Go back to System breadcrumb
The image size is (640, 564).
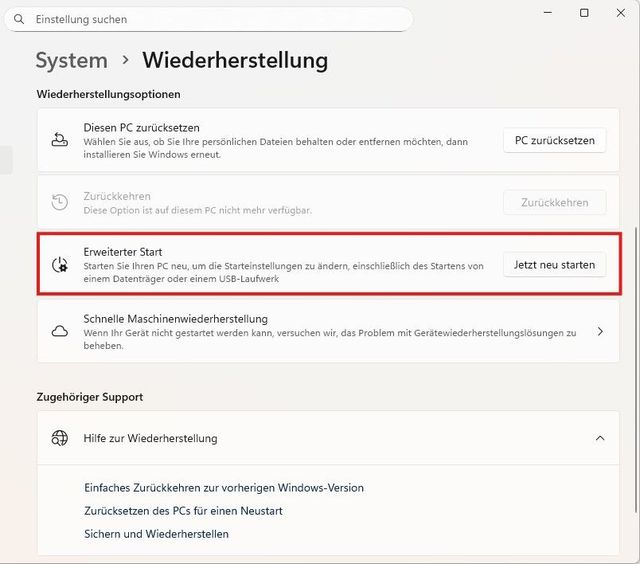(70, 60)
